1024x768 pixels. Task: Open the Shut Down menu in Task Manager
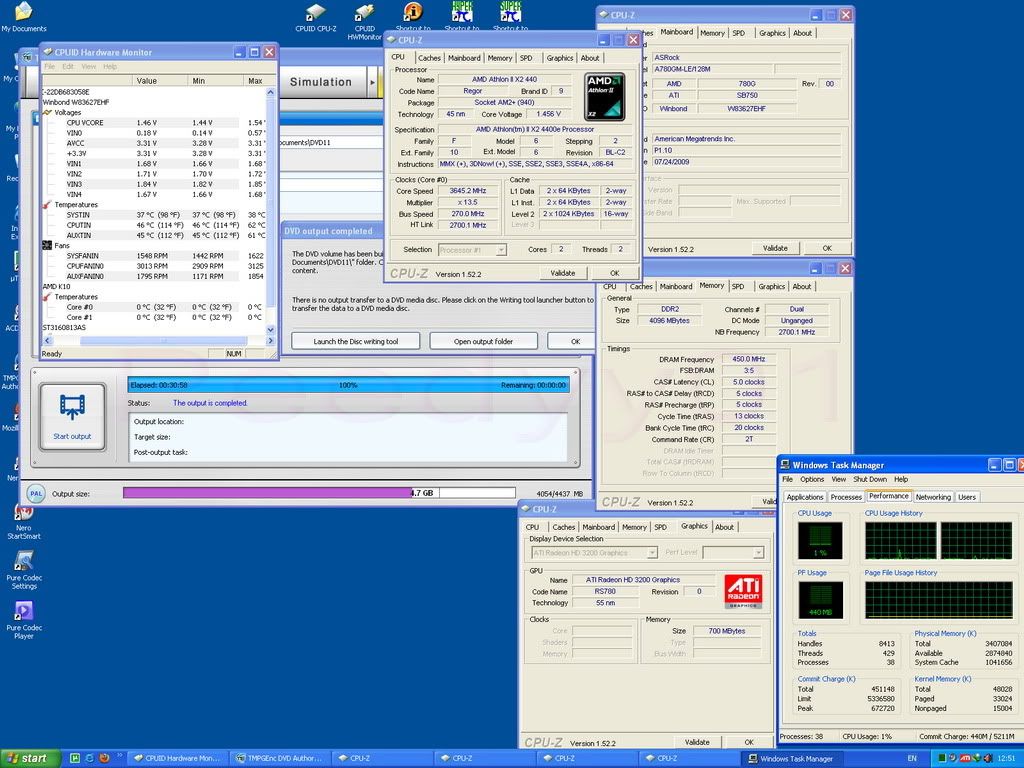tap(870, 479)
